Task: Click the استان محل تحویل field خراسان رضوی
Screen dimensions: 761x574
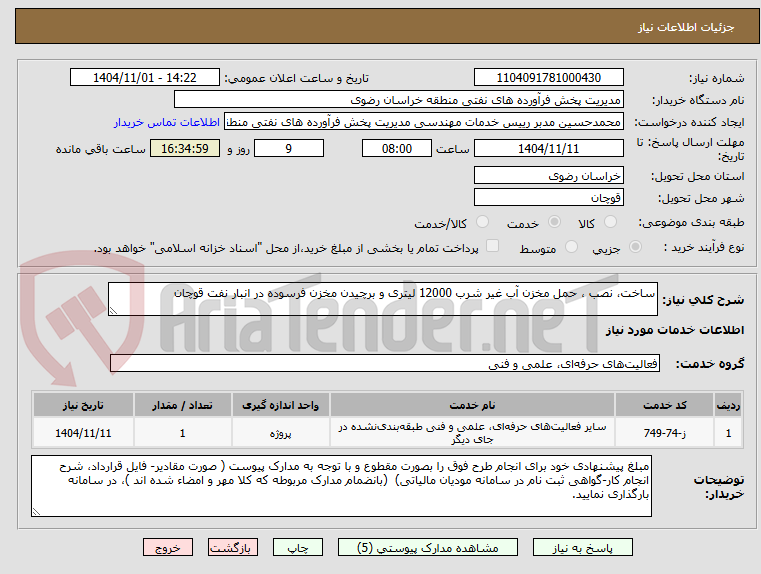Action: pos(548,175)
